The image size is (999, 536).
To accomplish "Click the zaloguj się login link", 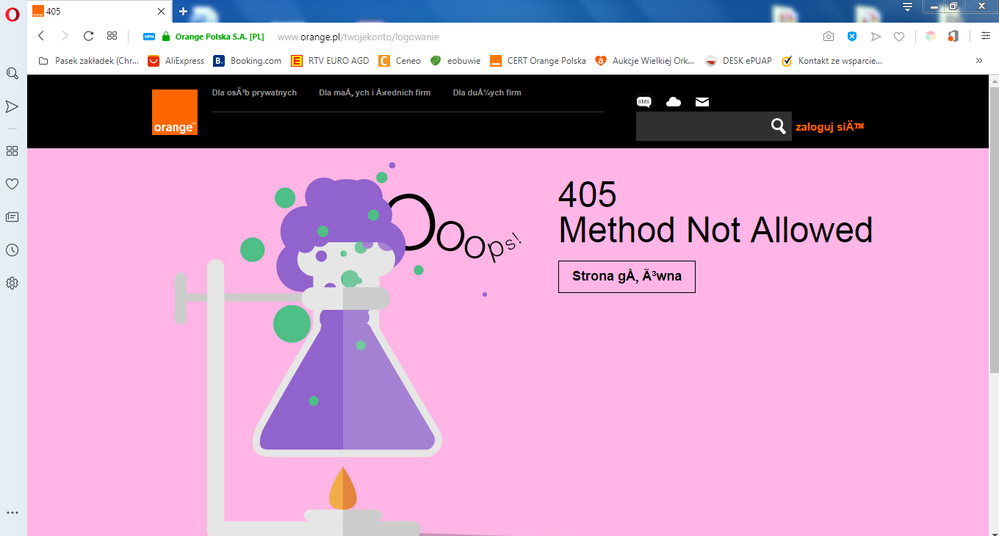I will [x=830, y=127].
